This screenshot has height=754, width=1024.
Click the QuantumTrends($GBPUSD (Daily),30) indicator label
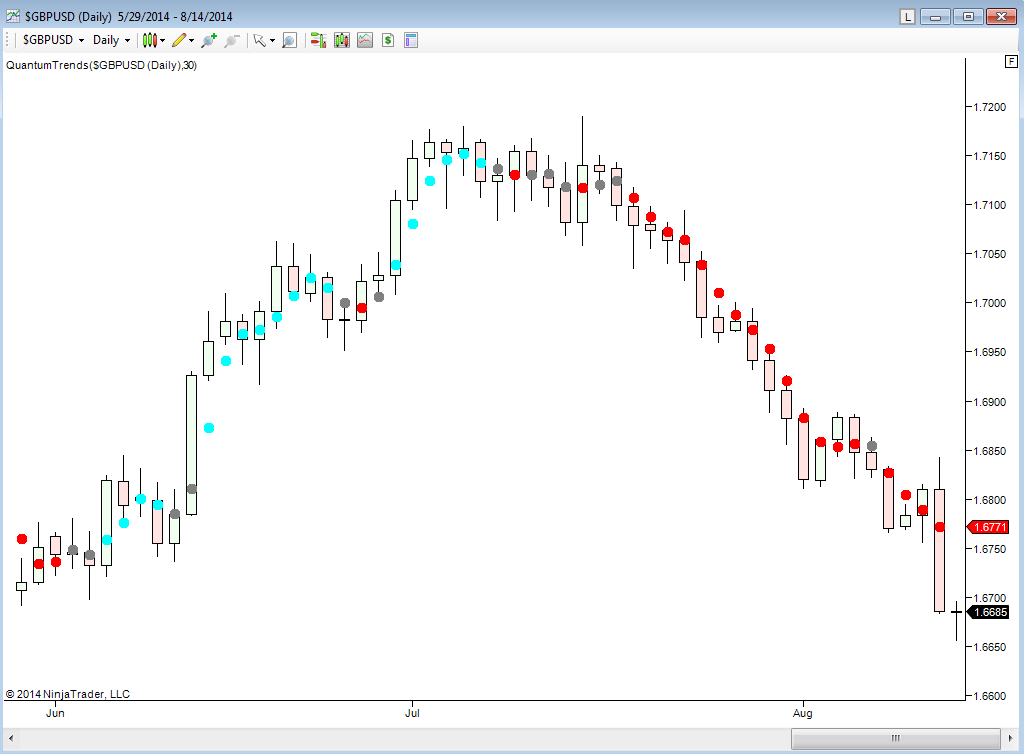click(x=101, y=65)
